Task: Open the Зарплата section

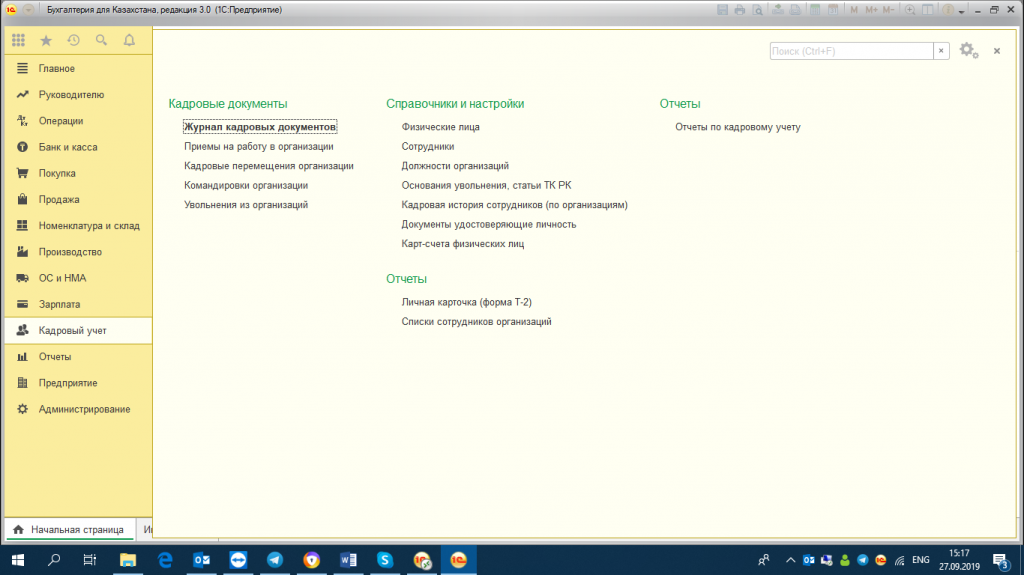Action: [x=59, y=304]
